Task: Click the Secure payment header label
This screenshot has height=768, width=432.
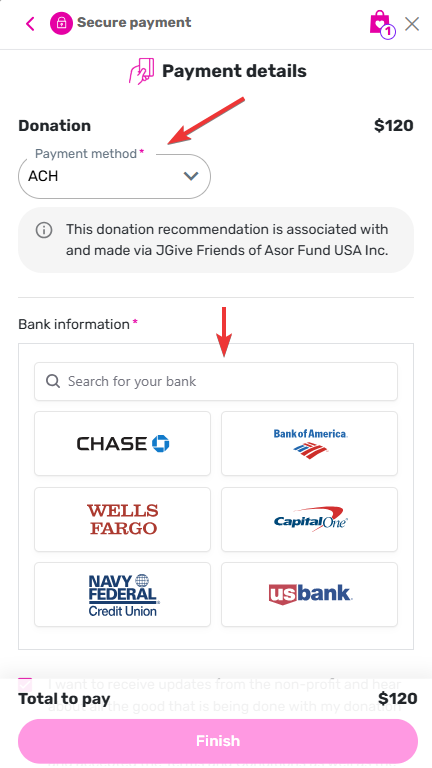Action: click(134, 23)
